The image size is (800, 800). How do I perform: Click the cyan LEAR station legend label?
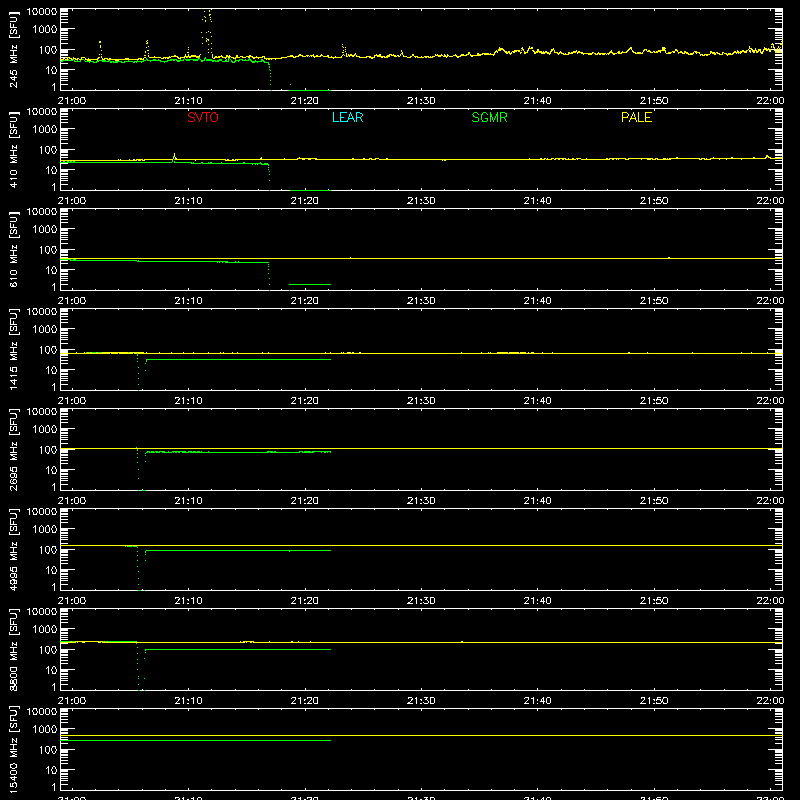click(347, 117)
